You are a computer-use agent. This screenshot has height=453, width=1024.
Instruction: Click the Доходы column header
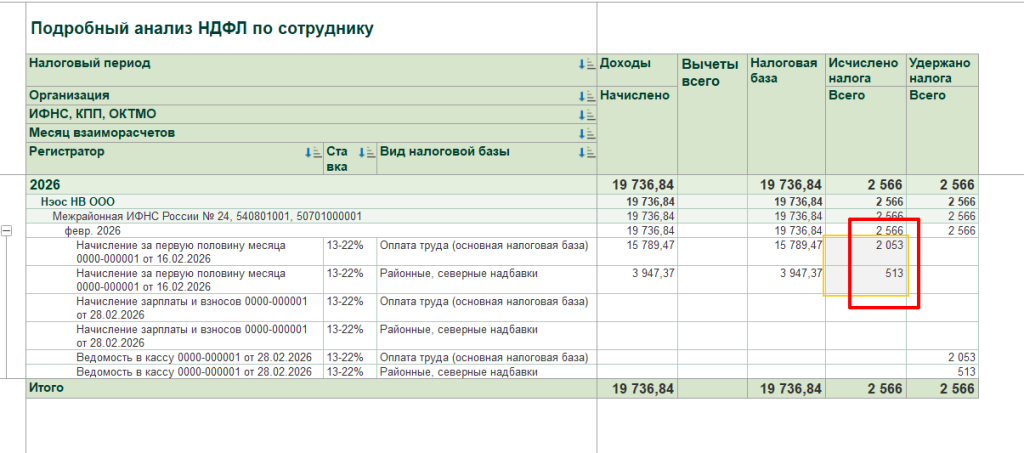point(625,63)
